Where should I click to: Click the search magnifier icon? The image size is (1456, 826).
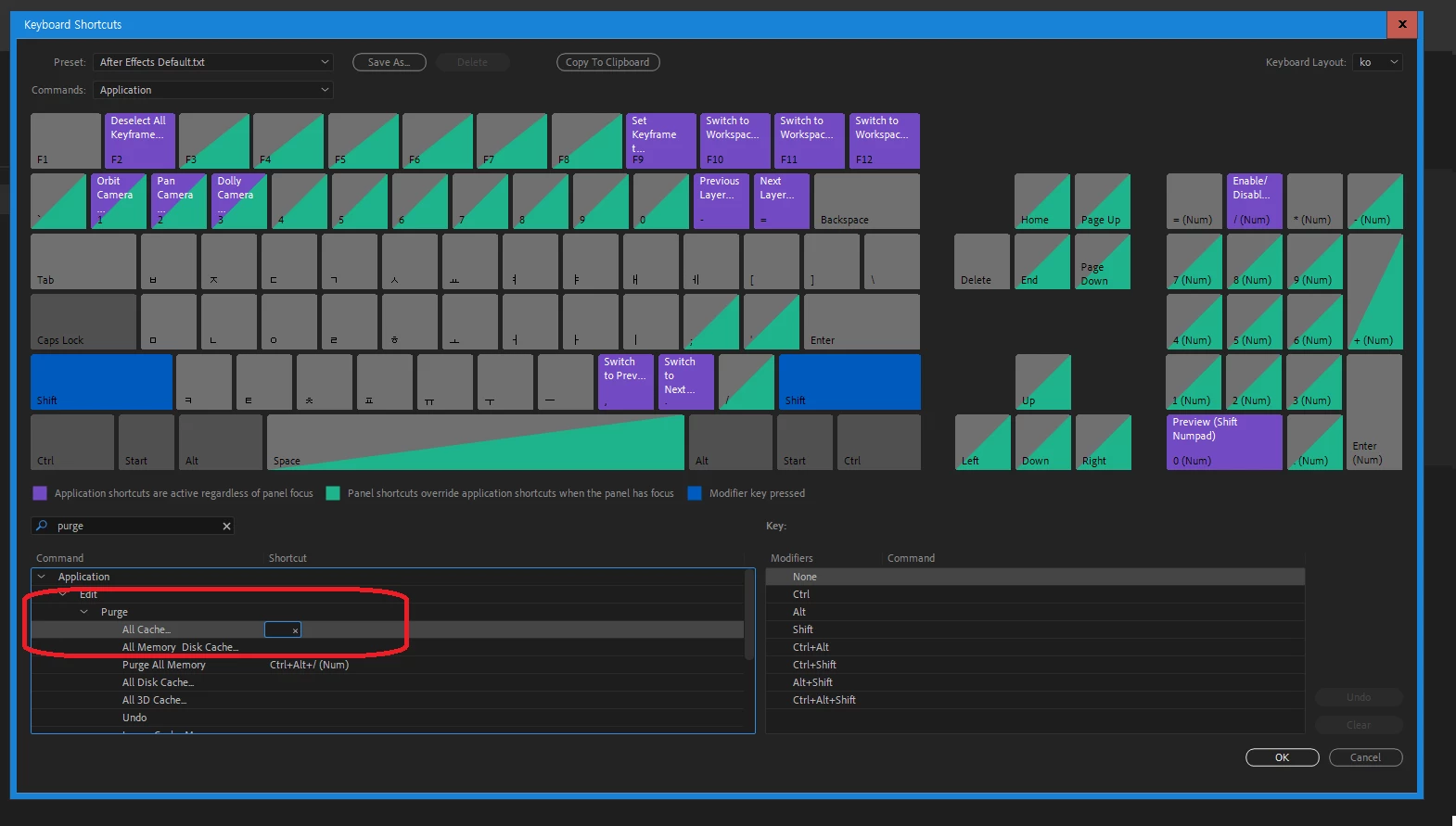(42, 526)
